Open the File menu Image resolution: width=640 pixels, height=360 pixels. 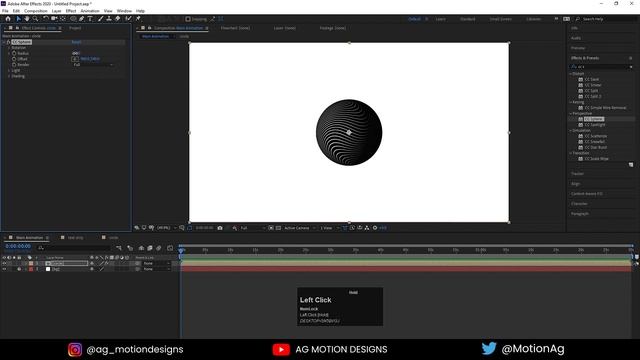pos(5,11)
